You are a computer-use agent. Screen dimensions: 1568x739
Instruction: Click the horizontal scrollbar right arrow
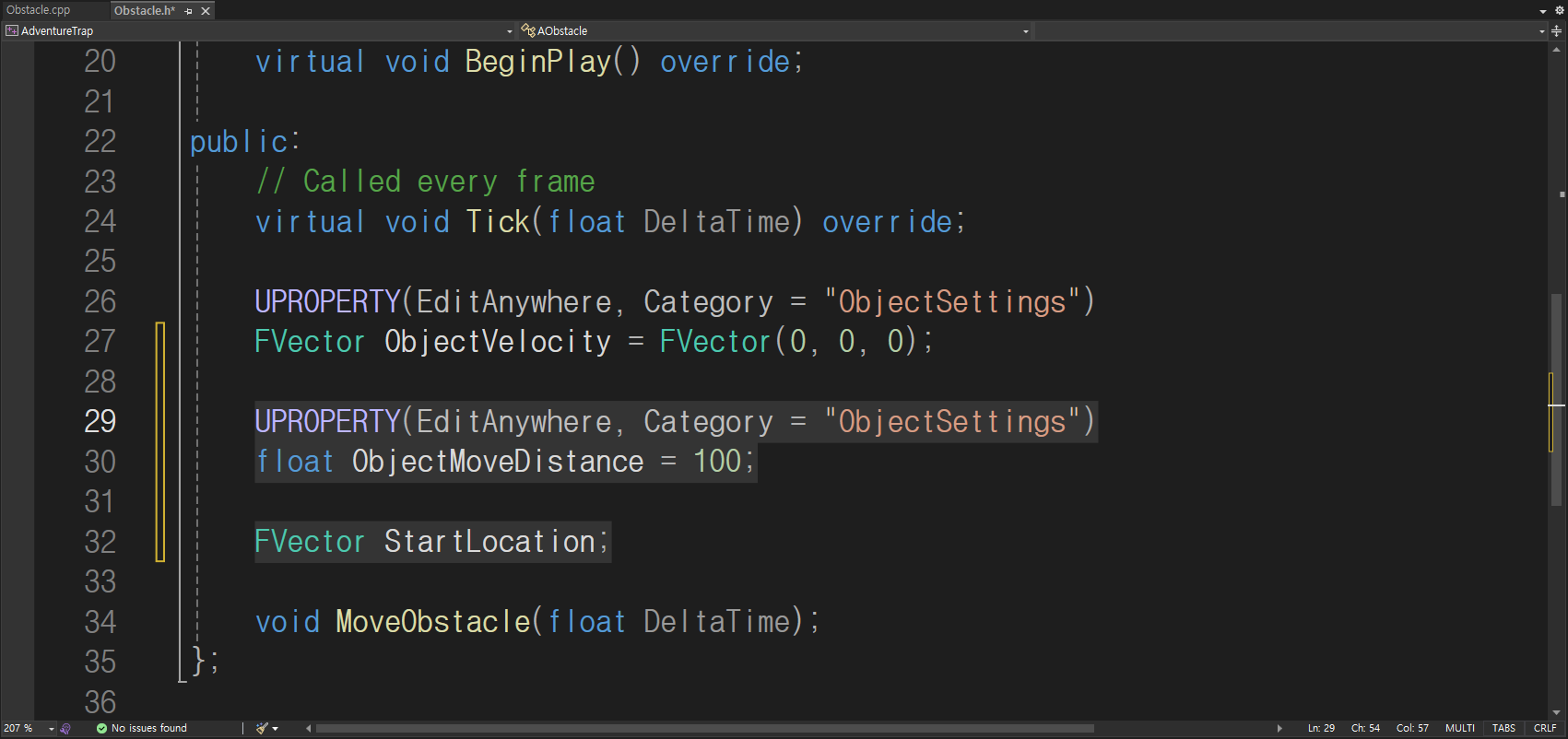[1279, 728]
